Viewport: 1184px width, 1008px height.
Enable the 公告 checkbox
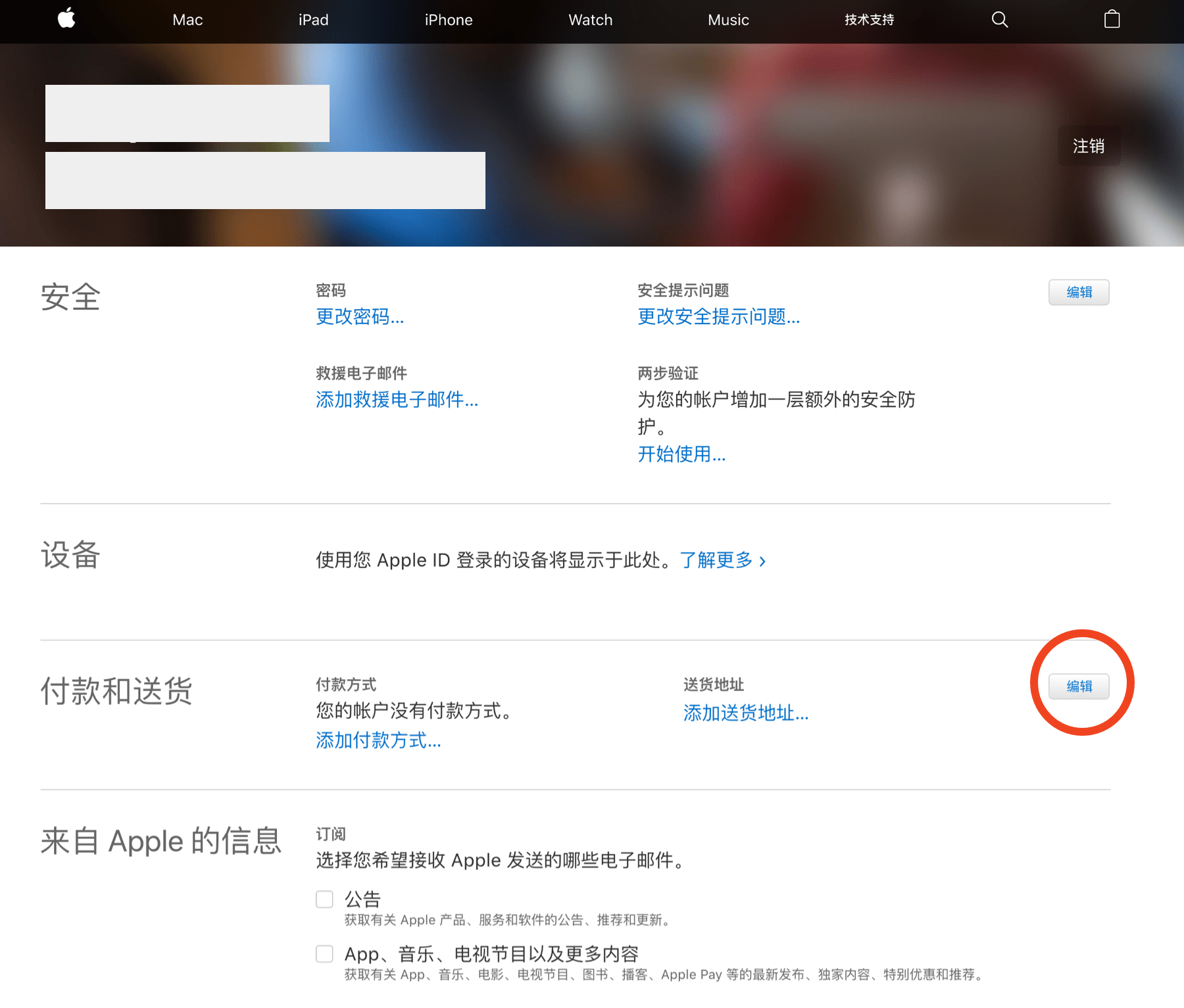pos(324,899)
